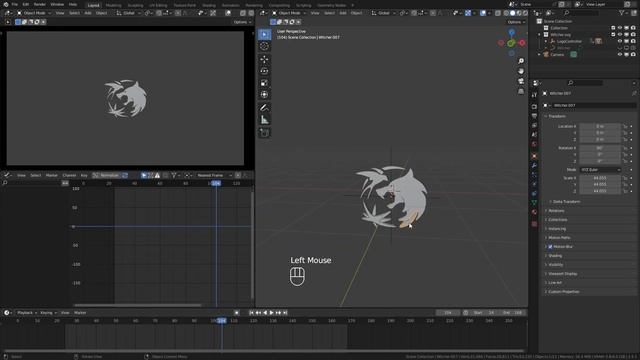640x360 pixels.
Task: Click the Scale X value field
Action: tap(600, 178)
